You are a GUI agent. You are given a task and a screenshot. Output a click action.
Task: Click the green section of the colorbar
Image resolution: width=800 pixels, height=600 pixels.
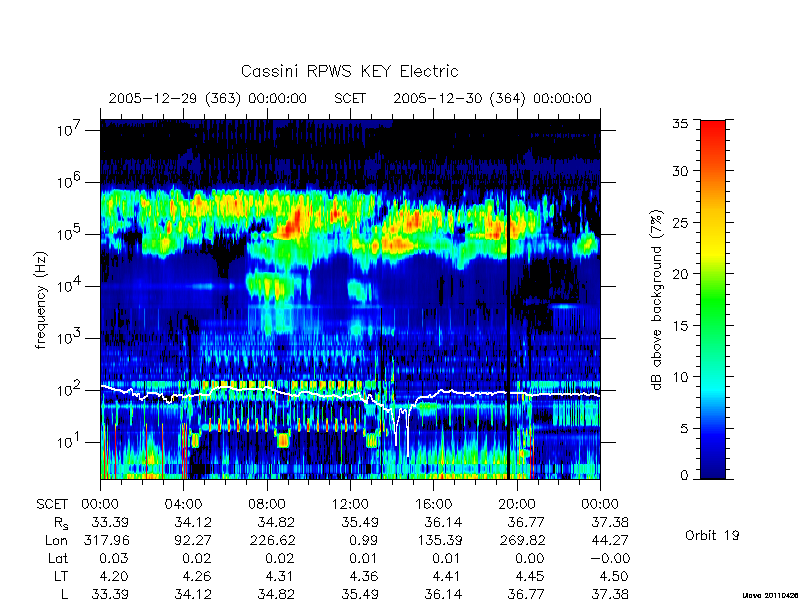point(713,299)
